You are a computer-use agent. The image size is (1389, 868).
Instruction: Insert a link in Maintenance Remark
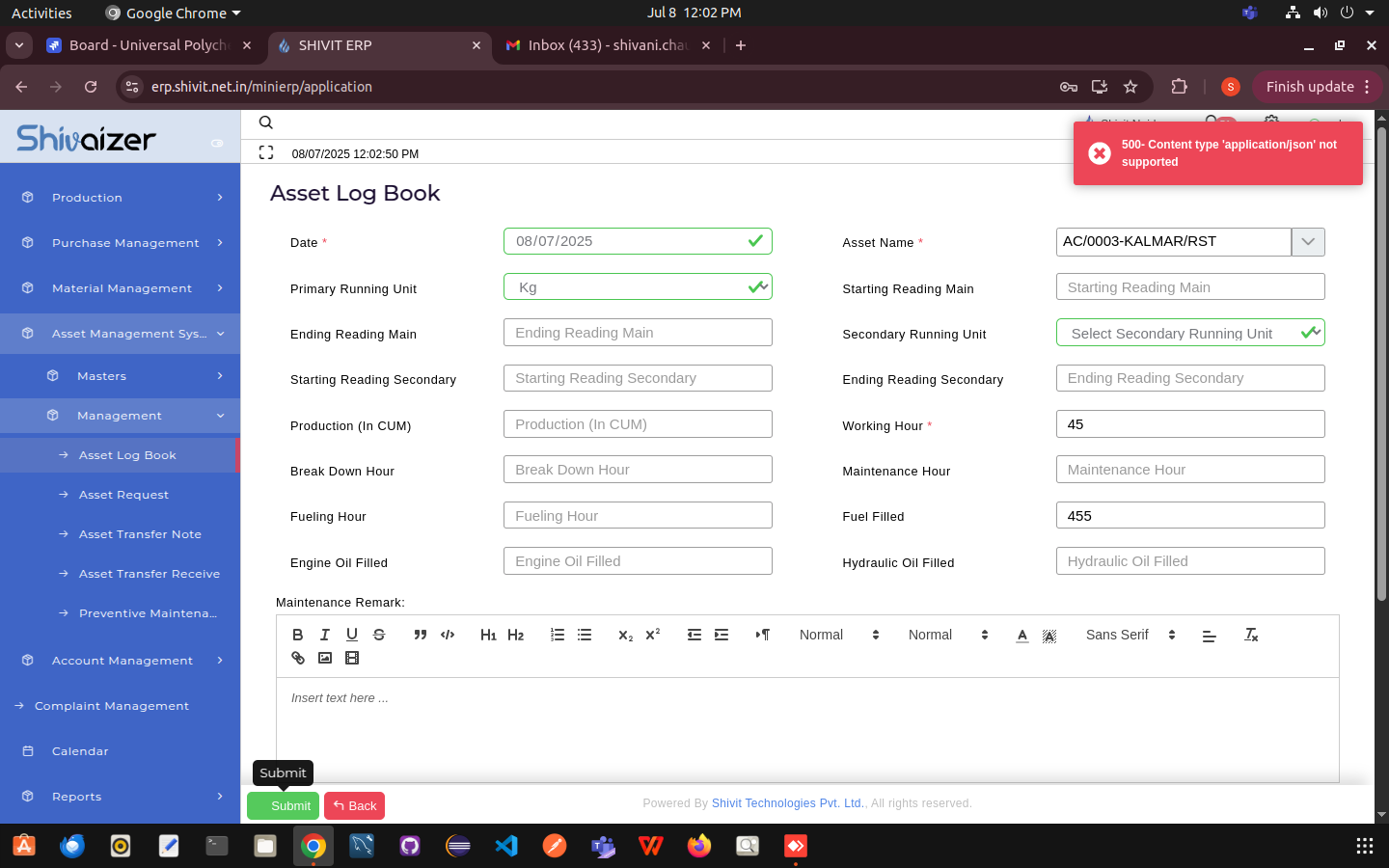click(298, 658)
